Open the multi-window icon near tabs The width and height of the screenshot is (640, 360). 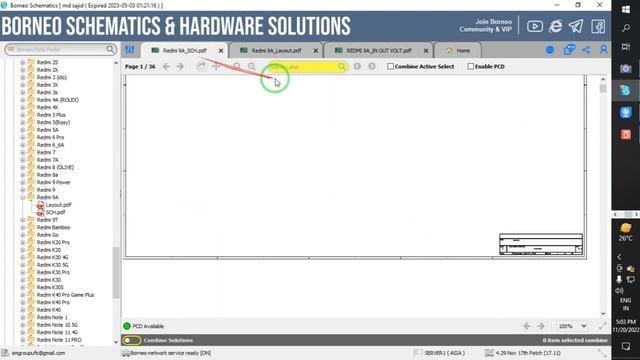point(569,50)
